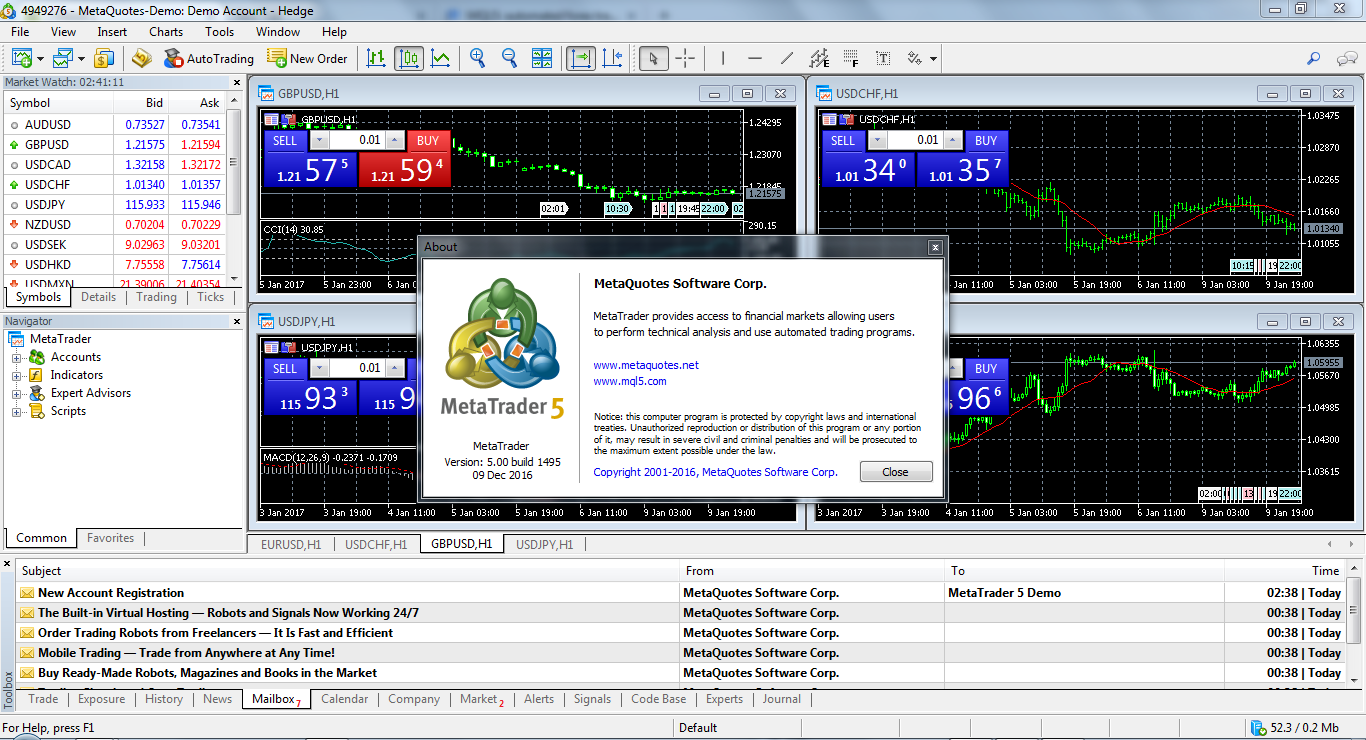Viewport: 1366px width, 740px height.
Task: Open the File menu
Action: click(x=20, y=32)
